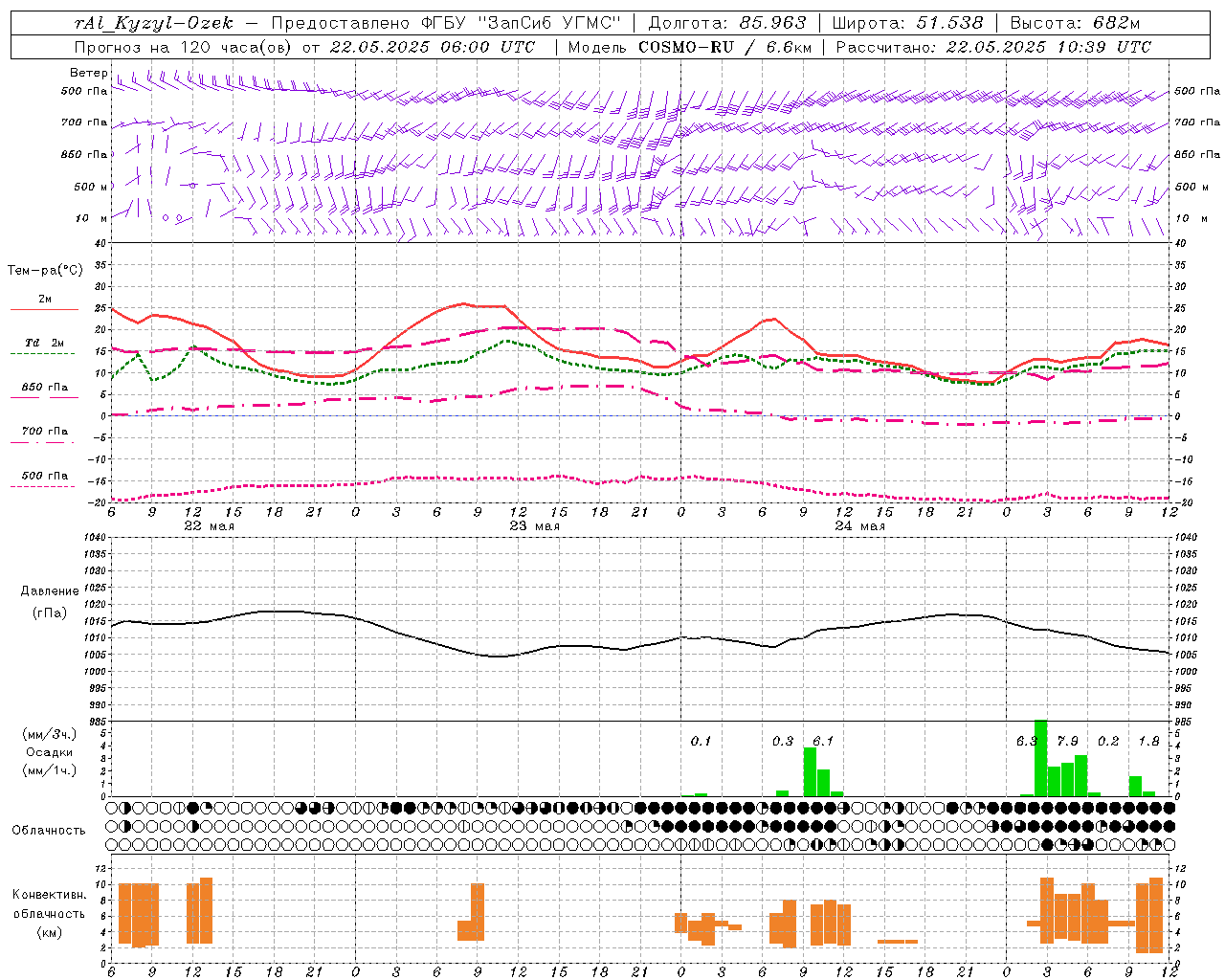Click the 'Облачность' cloud cover label
The width and height of the screenshot is (1225, 980).
pos(49,831)
